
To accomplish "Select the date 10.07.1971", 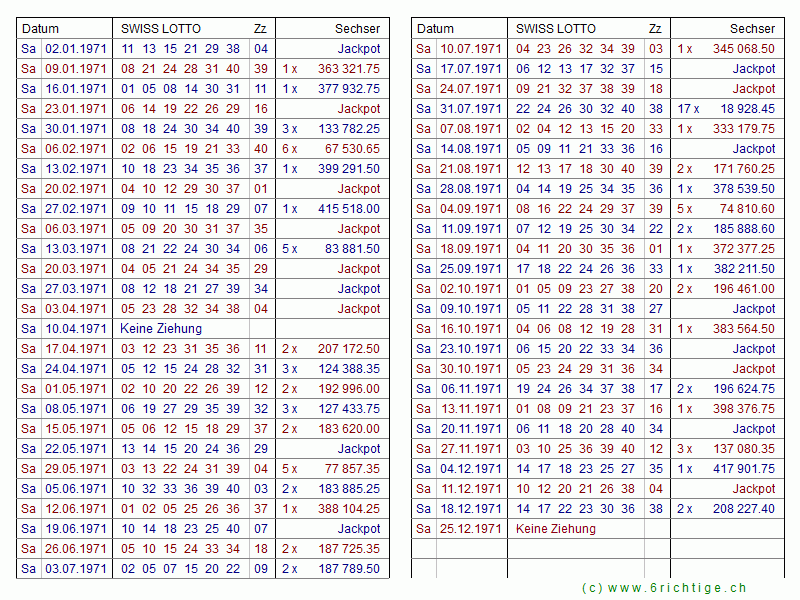I will click(x=471, y=49).
